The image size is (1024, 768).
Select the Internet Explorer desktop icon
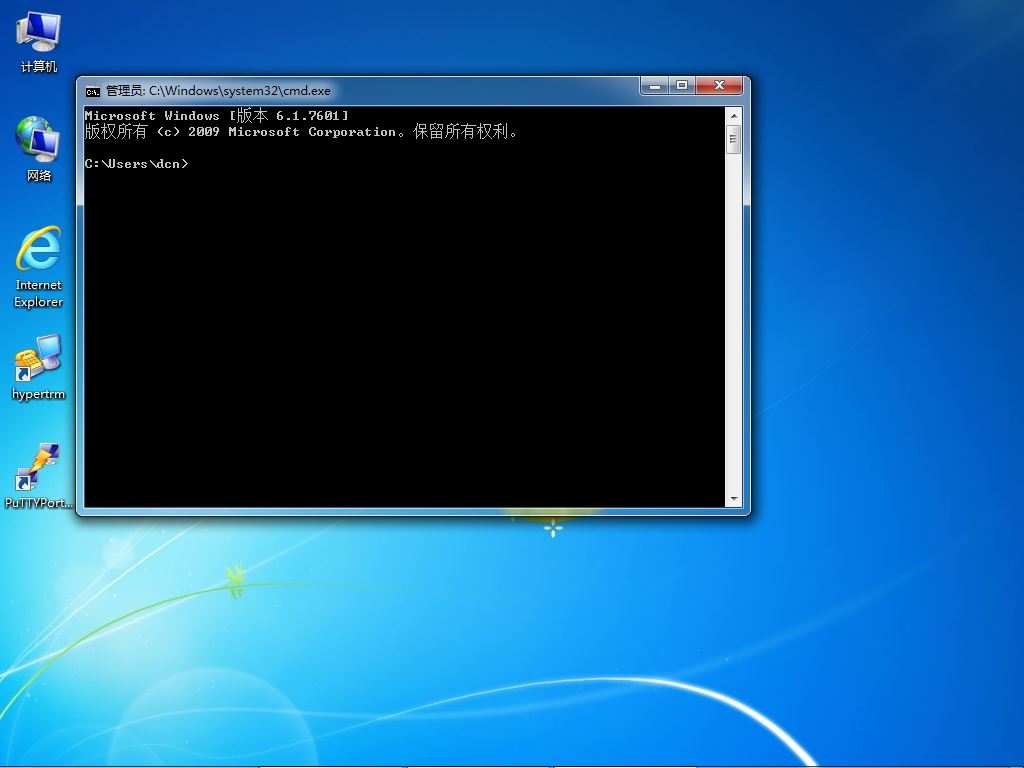39,266
